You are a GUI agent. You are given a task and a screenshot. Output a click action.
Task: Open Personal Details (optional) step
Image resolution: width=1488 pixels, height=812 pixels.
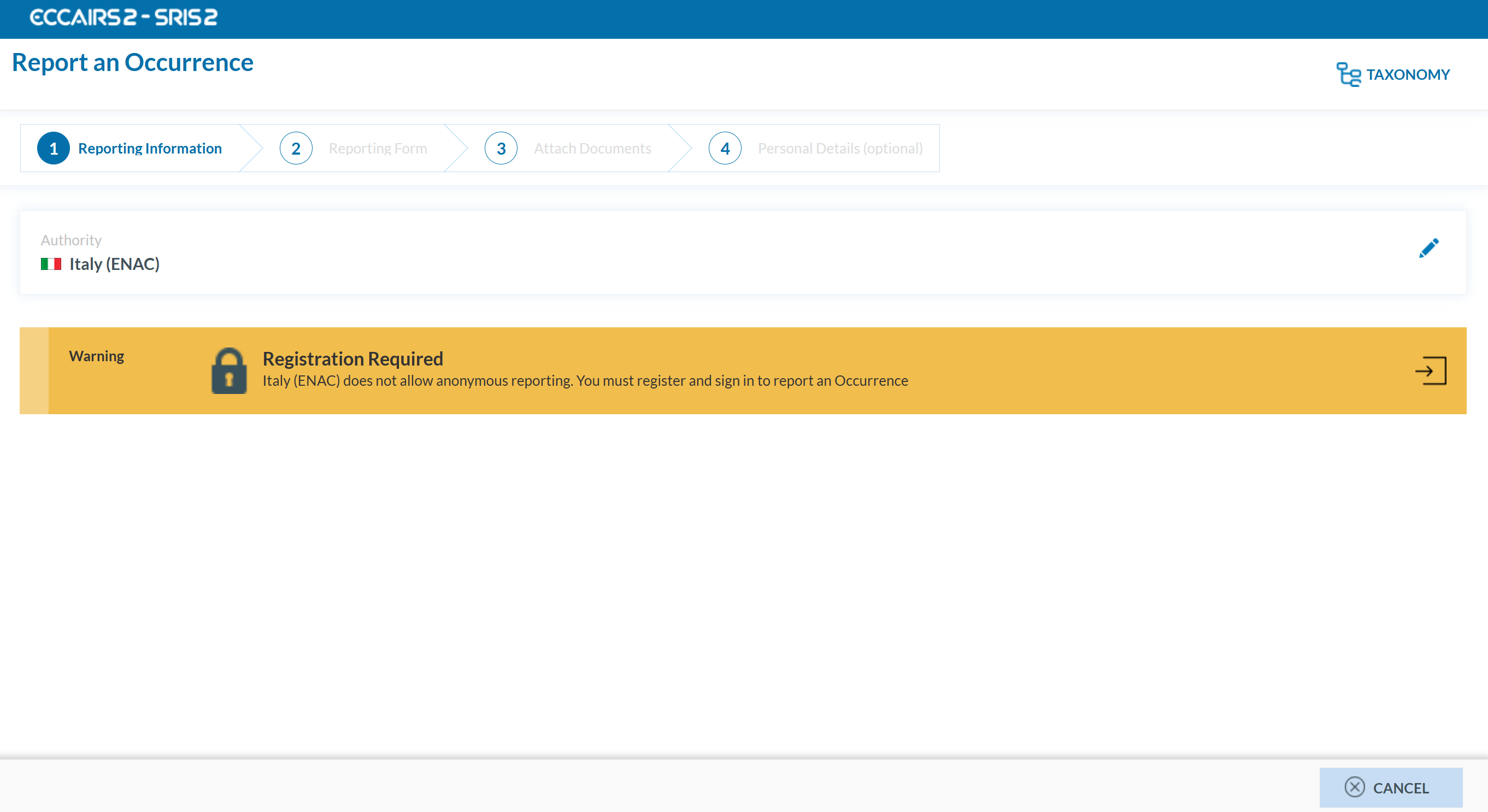coord(840,149)
